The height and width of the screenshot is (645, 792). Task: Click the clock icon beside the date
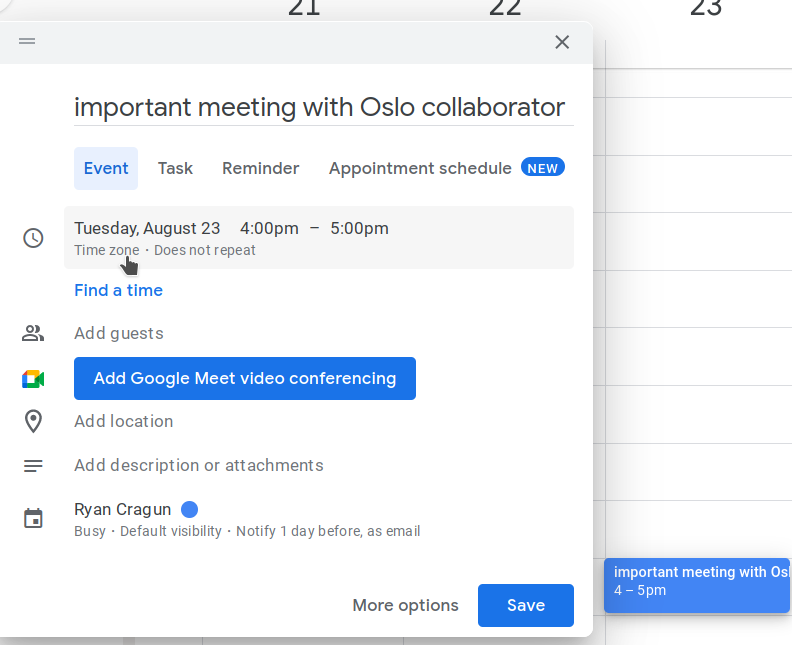coord(33,238)
